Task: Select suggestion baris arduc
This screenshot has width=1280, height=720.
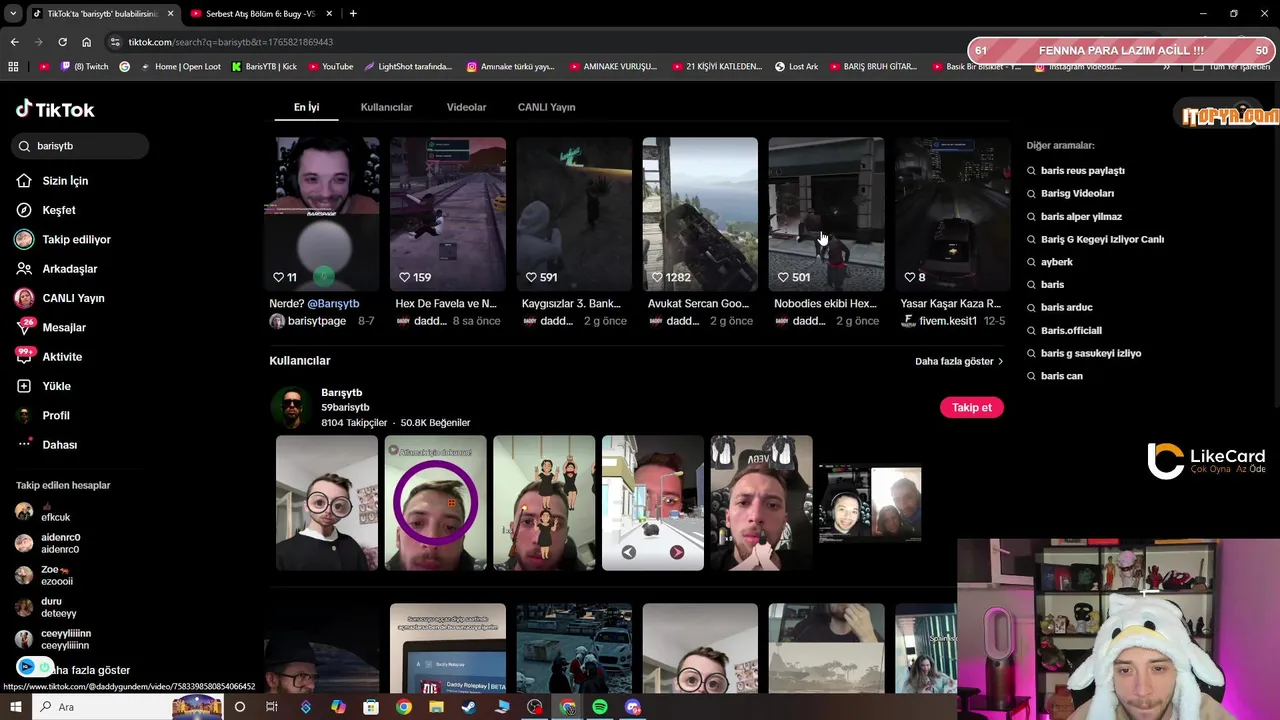Action: pyautogui.click(x=1066, y=307)
